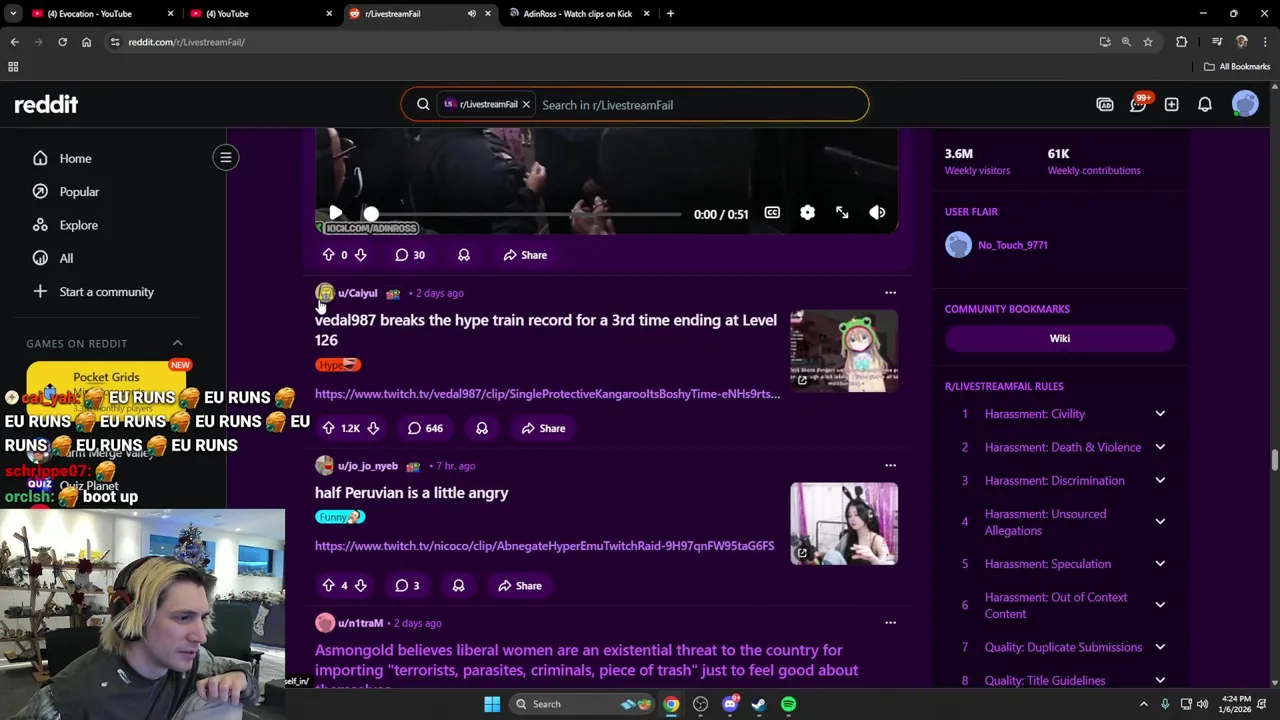Enter fullscreen on the video player
The width and height of the screenshot is (1280, 720).
(x=842, y=213)
